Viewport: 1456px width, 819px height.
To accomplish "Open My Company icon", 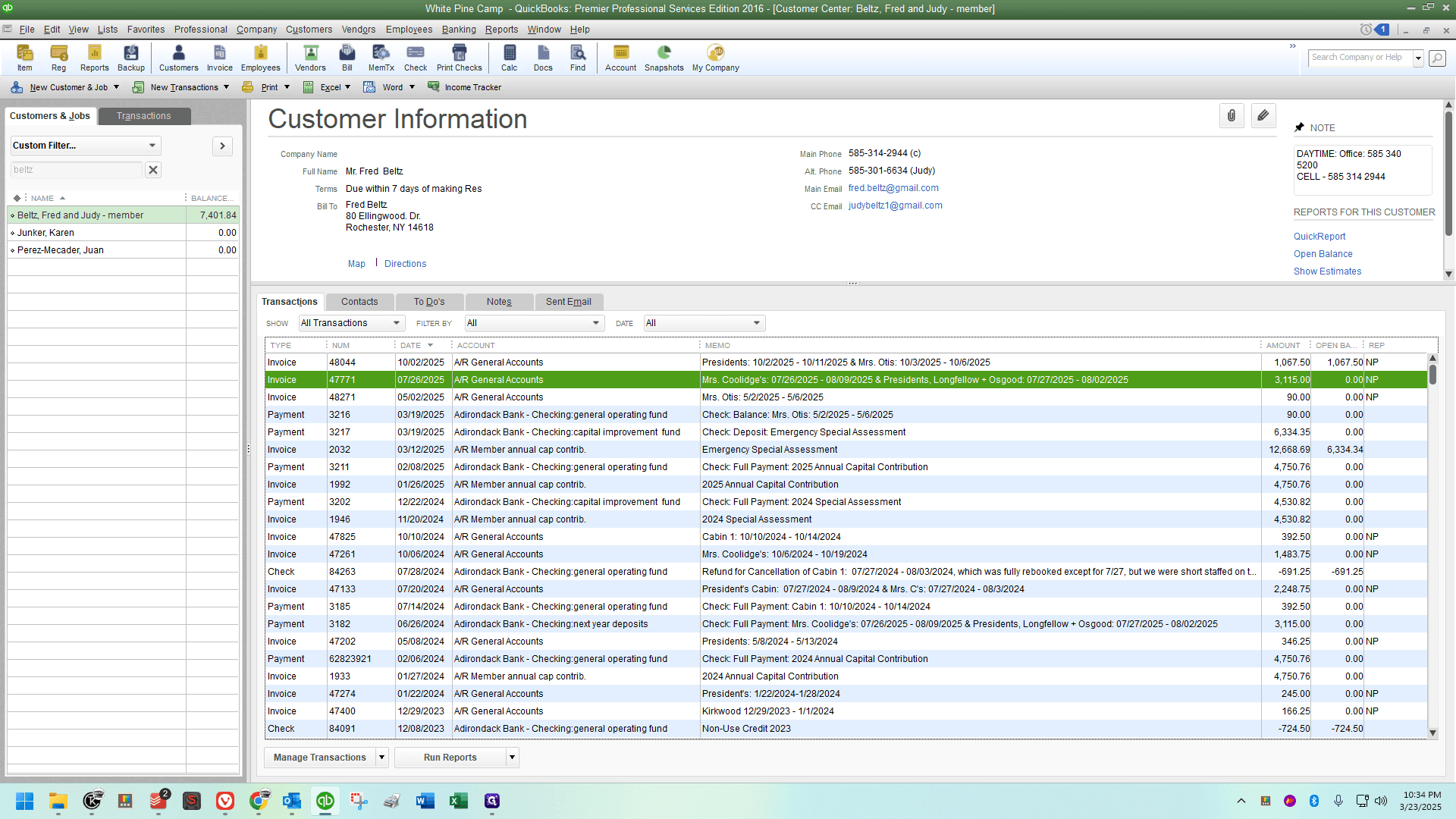I will 716,58.
